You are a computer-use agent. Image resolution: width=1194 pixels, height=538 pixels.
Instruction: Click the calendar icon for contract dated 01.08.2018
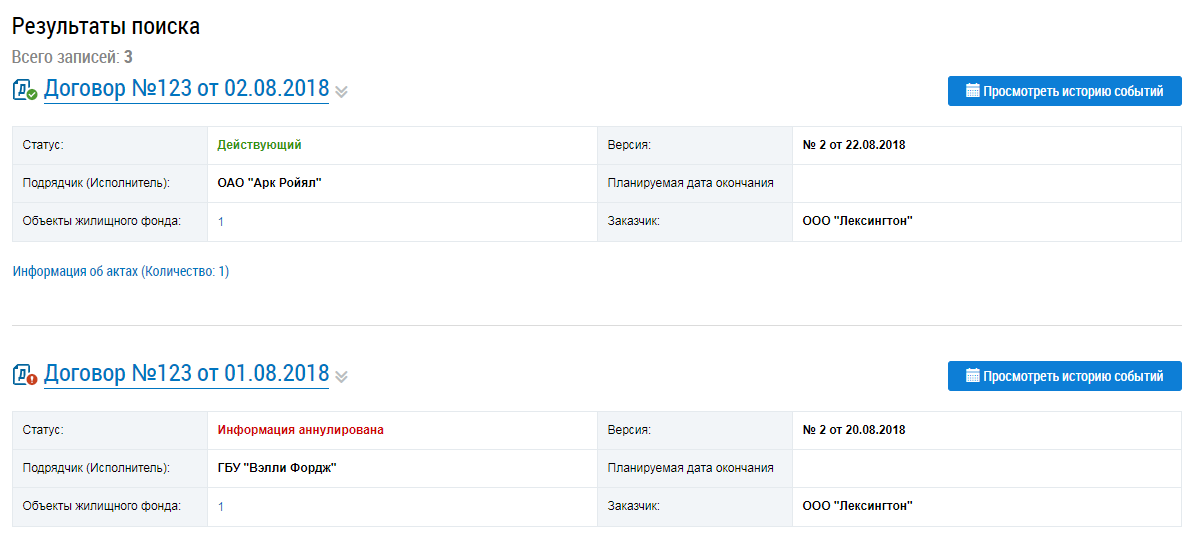[972, 376]
